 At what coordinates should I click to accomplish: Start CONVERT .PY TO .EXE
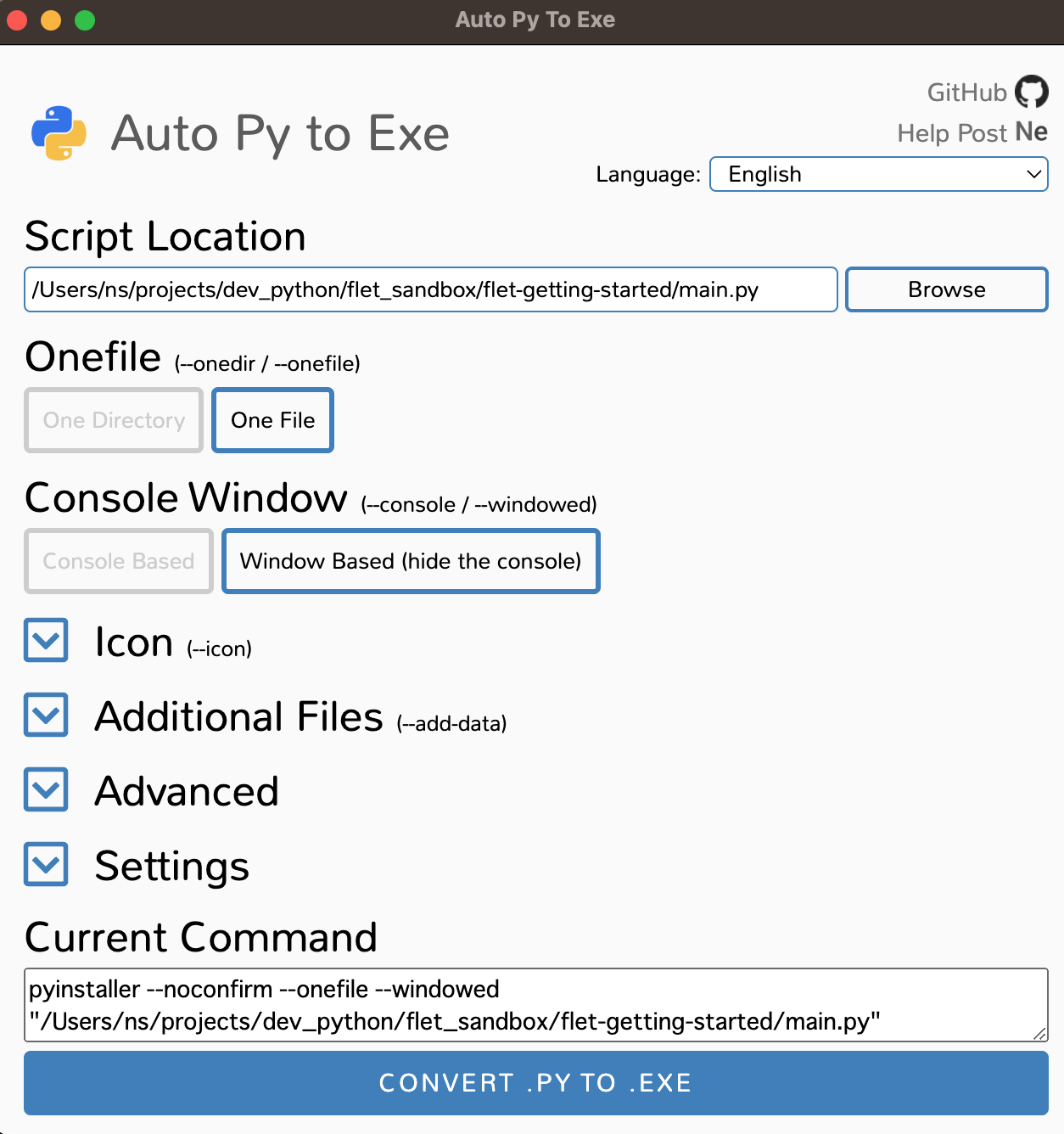536,1083
